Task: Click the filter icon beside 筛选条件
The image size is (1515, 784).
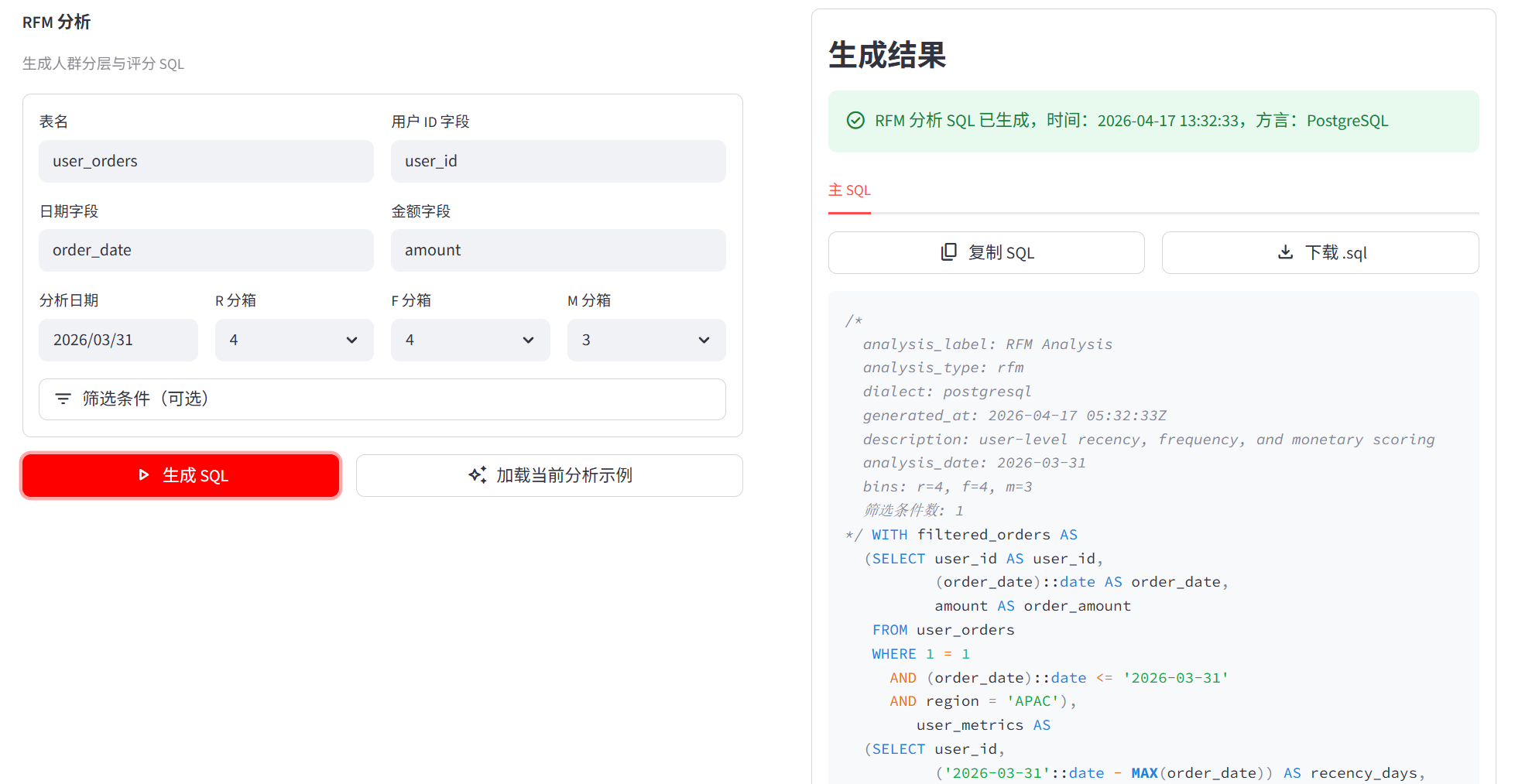Action: click(x=63, y=399)
